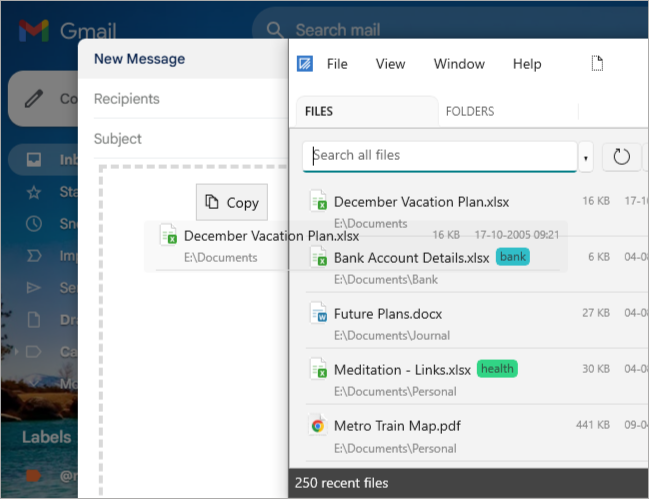Click the 27 KB size value
The width and height of the screenshot is (649, 499).
pyautogui.click(x=596, y=313)
